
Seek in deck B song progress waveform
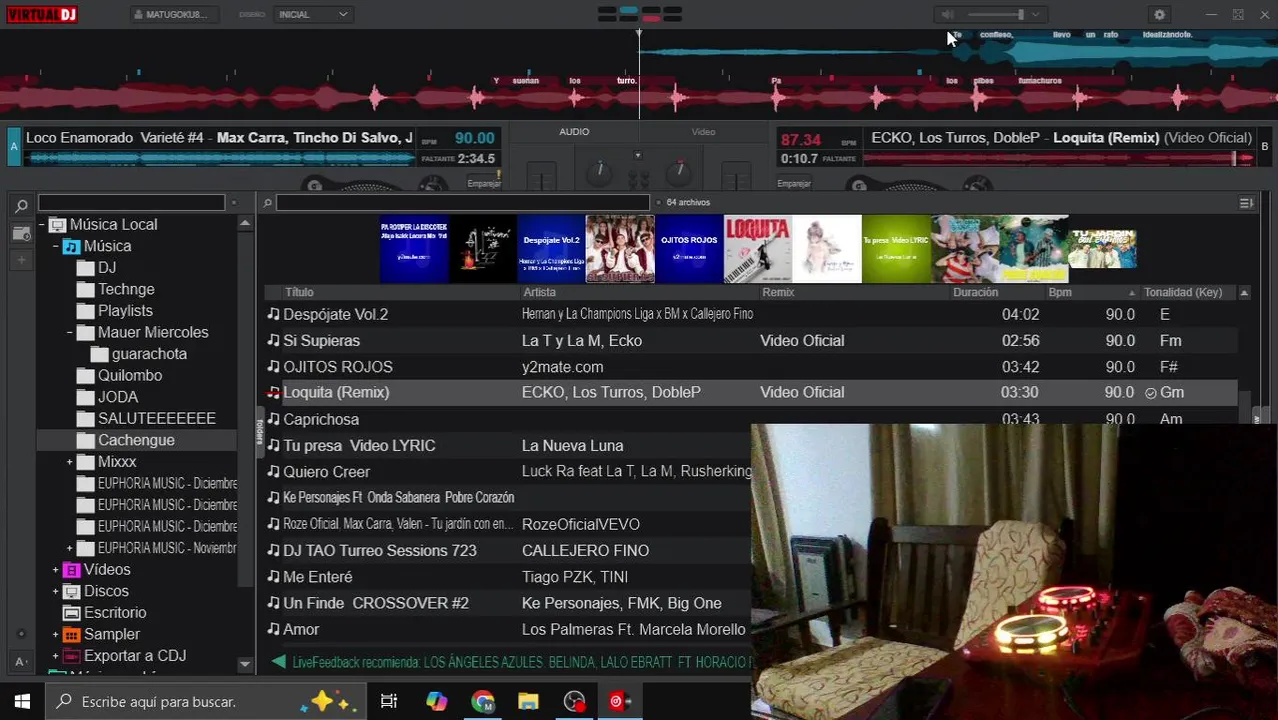1058,158
